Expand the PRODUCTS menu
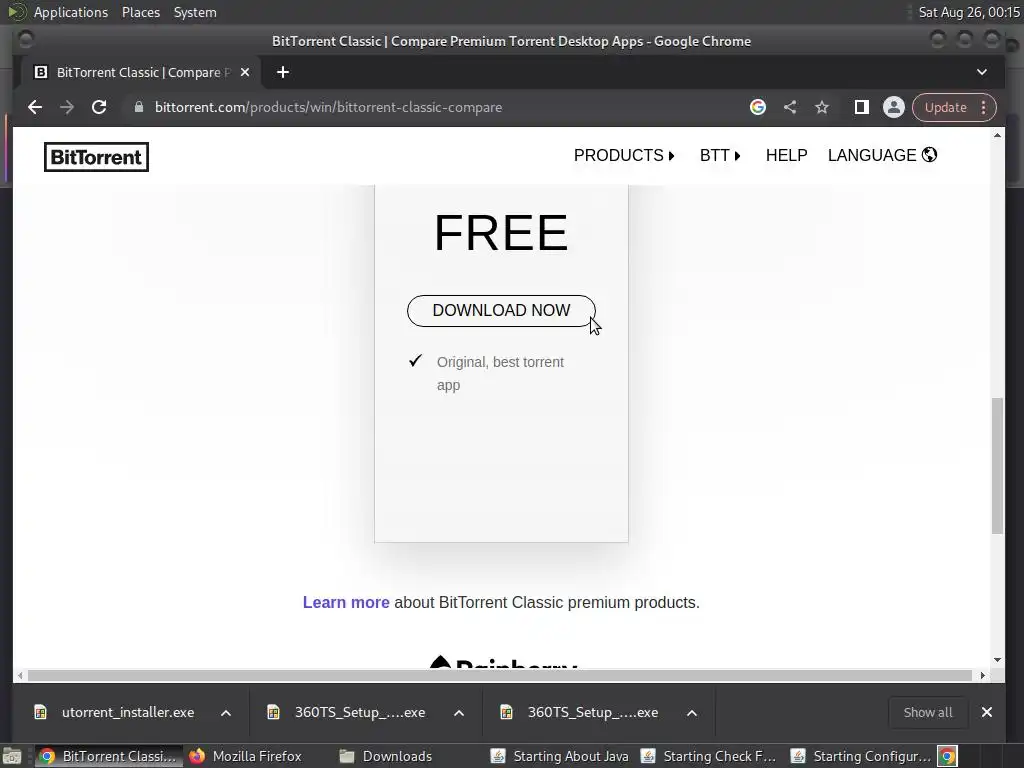Viewport: 1024px width, 768px height. (624, 155)
